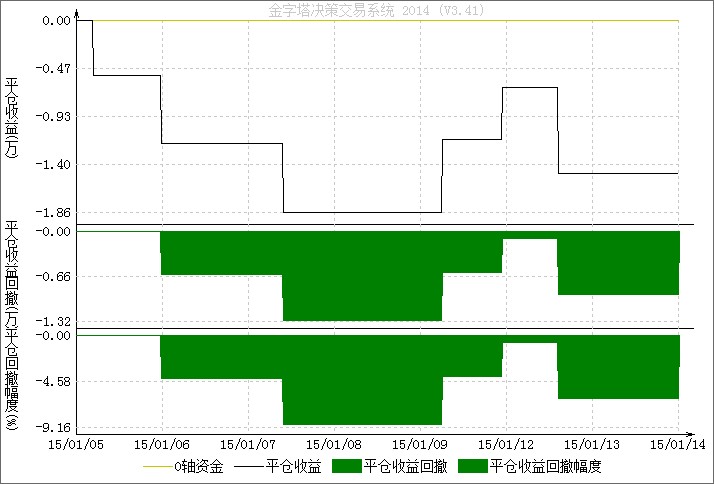
Task: Click the green swatch beside 平仓收益回撤 legend
Action: pos(346,466)
